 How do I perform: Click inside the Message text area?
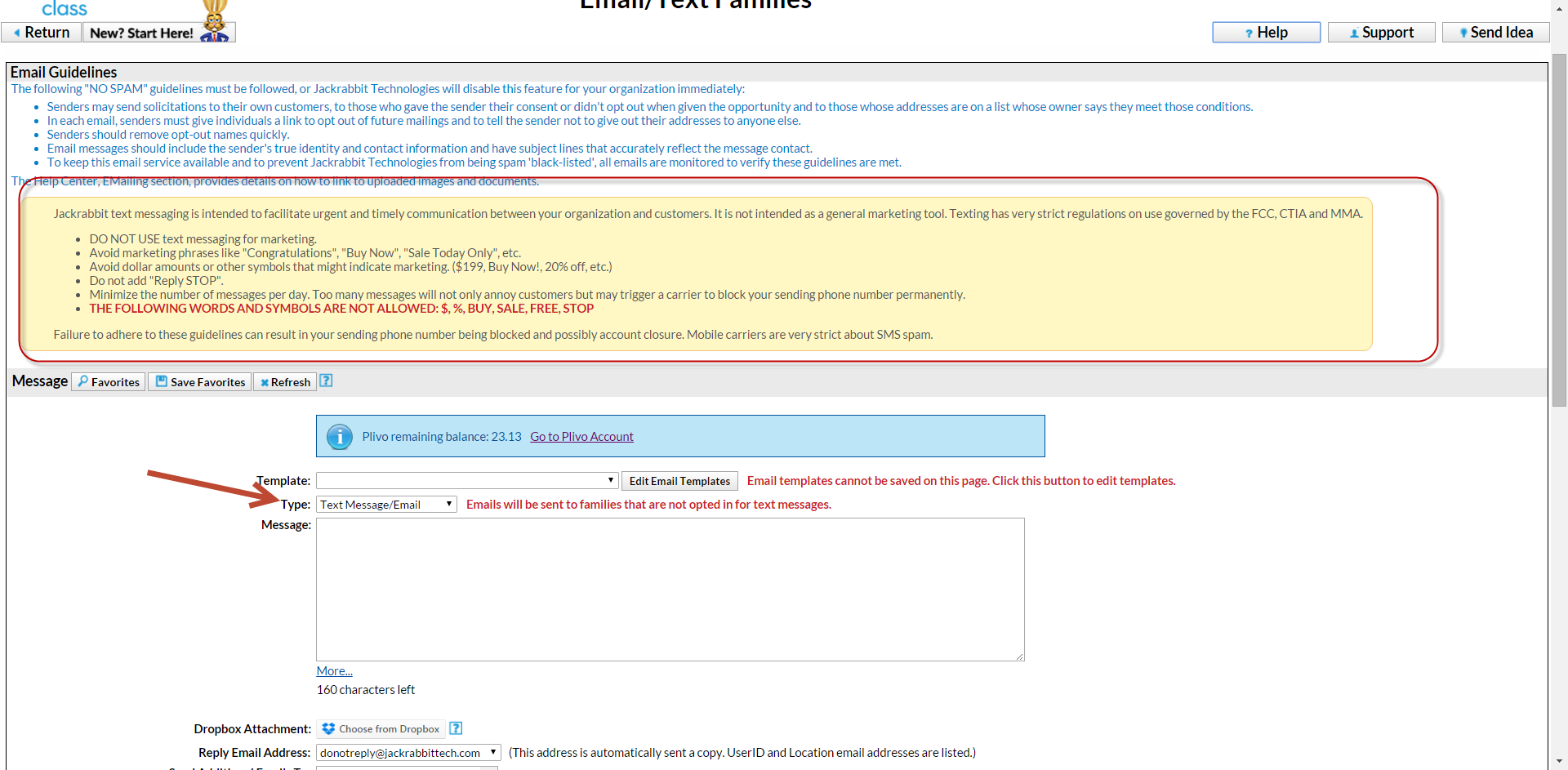pyautogui.click(x=670, y=590)
